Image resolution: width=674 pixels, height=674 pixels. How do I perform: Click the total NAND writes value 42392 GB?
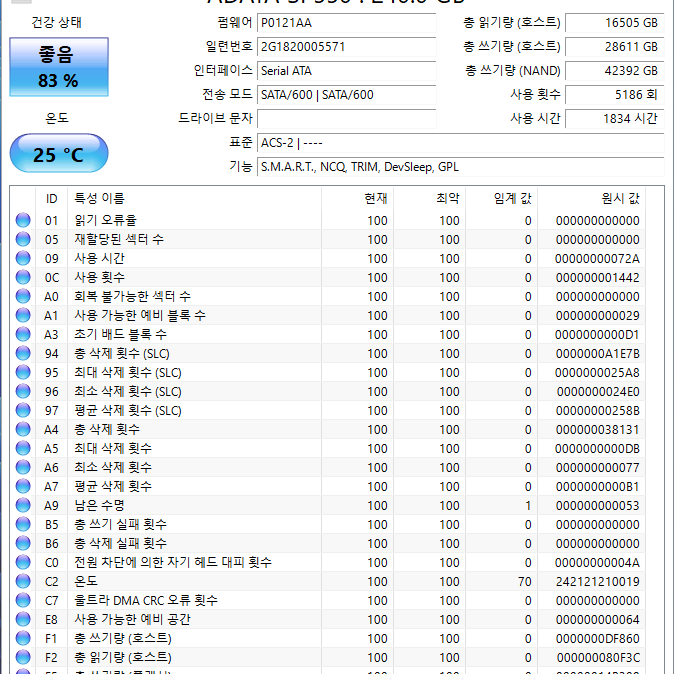(615, 71)
